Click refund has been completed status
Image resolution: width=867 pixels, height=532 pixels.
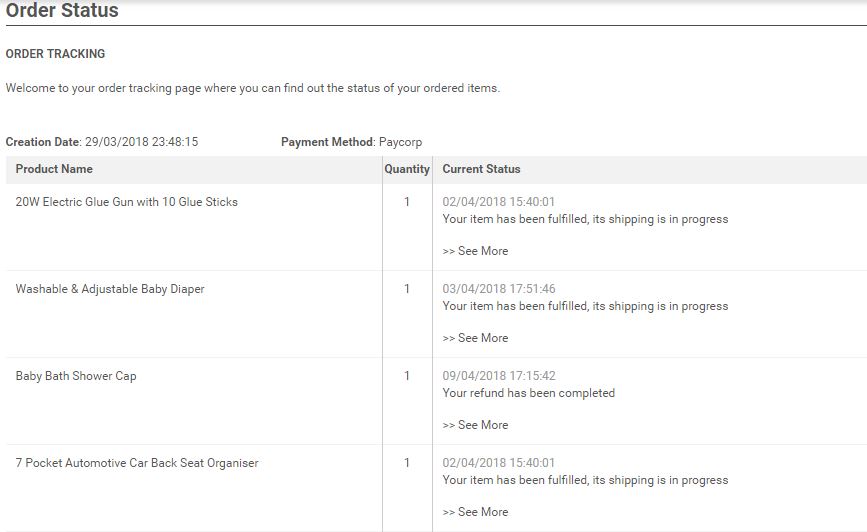tap(529, 393)
